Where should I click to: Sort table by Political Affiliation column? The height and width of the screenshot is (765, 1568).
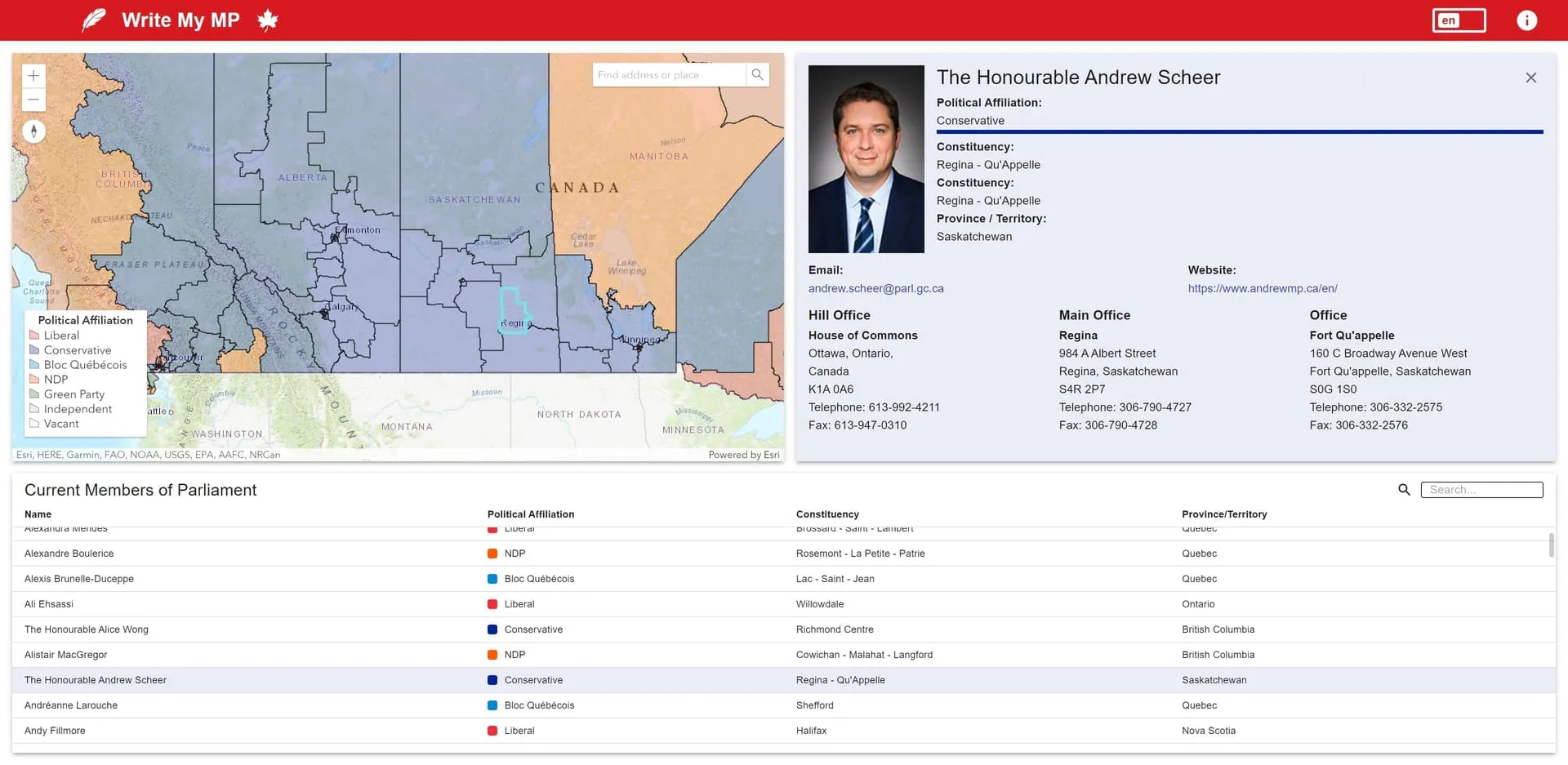tap(531, 514)
